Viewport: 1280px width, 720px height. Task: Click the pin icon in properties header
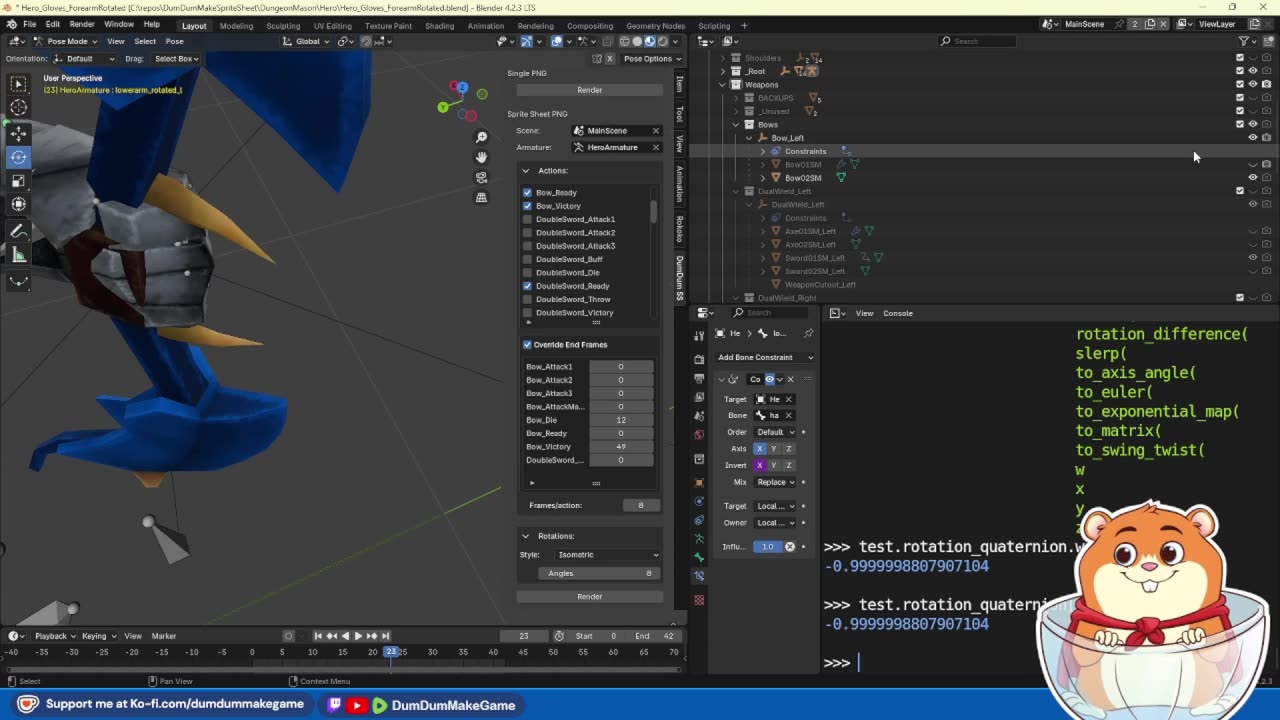tap(808, 333)
